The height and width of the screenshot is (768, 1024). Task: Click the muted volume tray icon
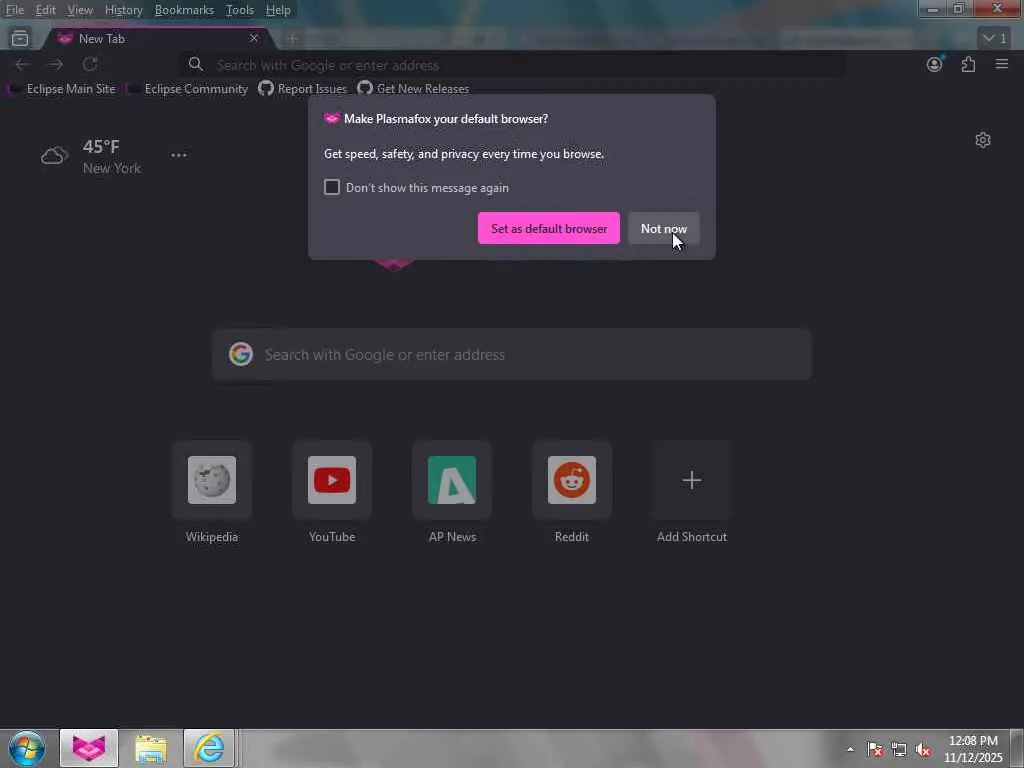tap(923, 749)
